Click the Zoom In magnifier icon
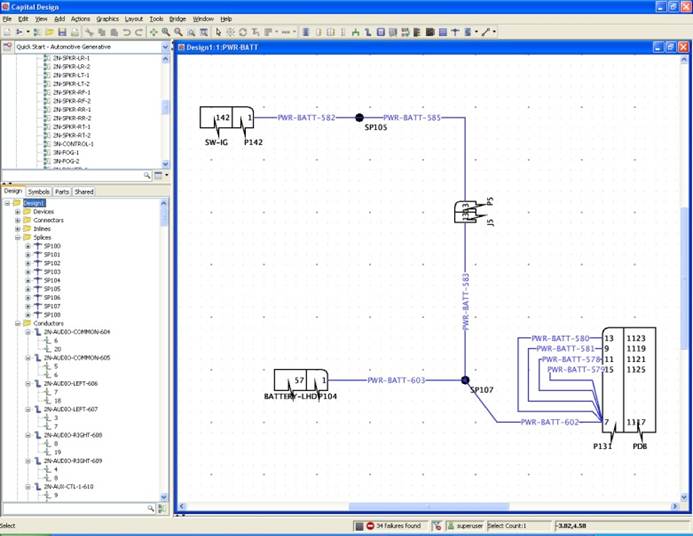693x536 pixels. pos(166,32)
